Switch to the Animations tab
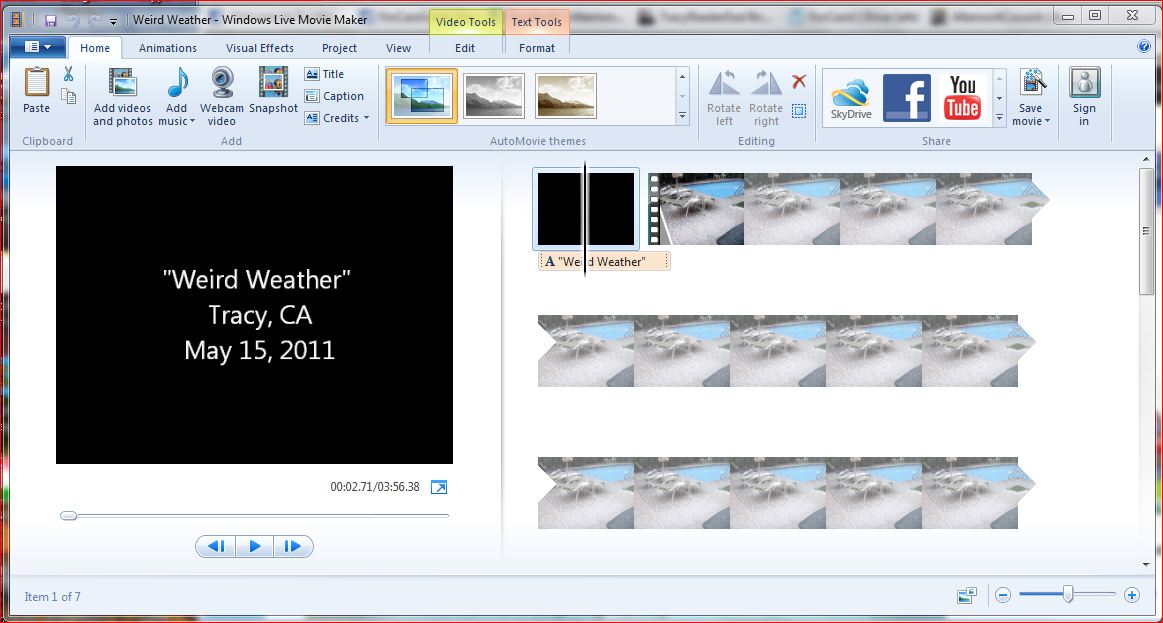 168,48
